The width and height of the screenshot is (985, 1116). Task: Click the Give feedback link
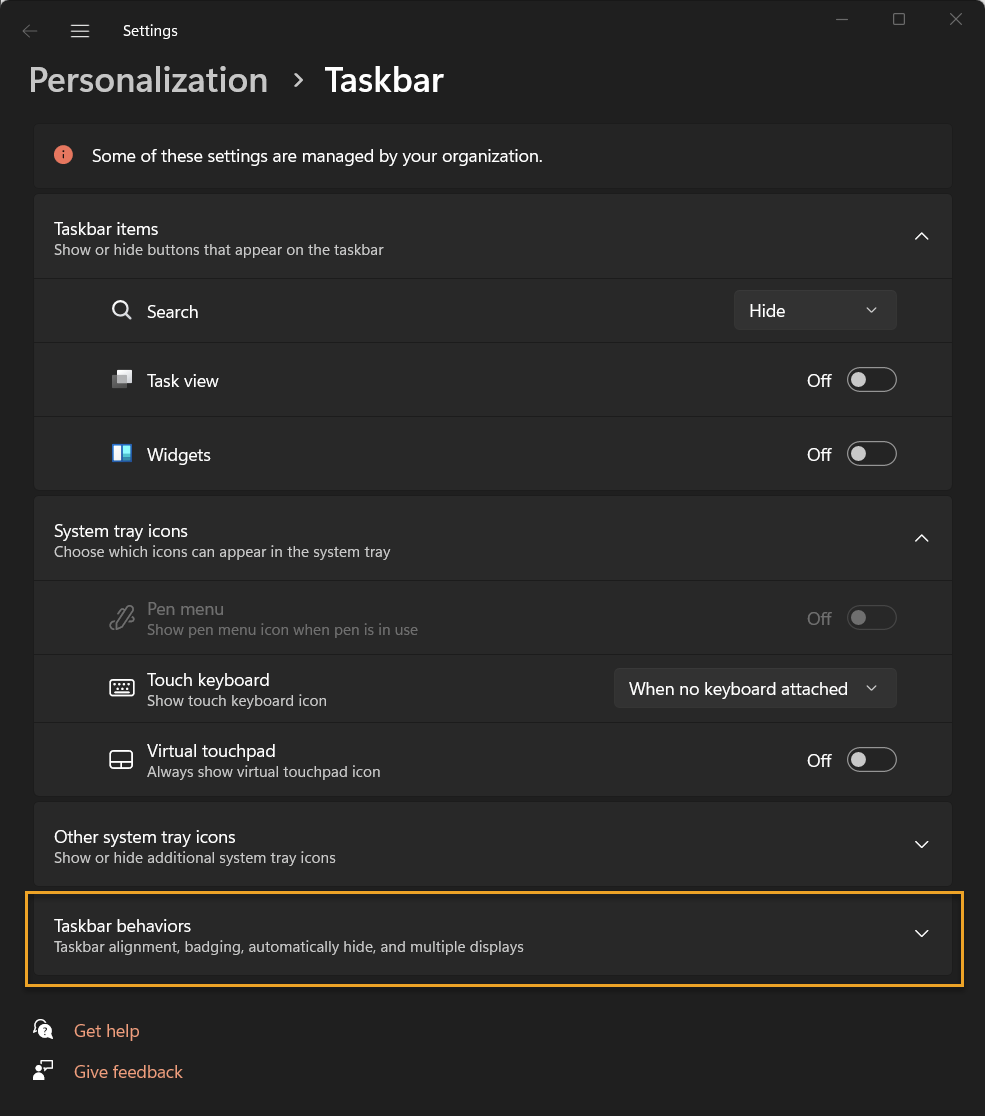point(128,1072)
